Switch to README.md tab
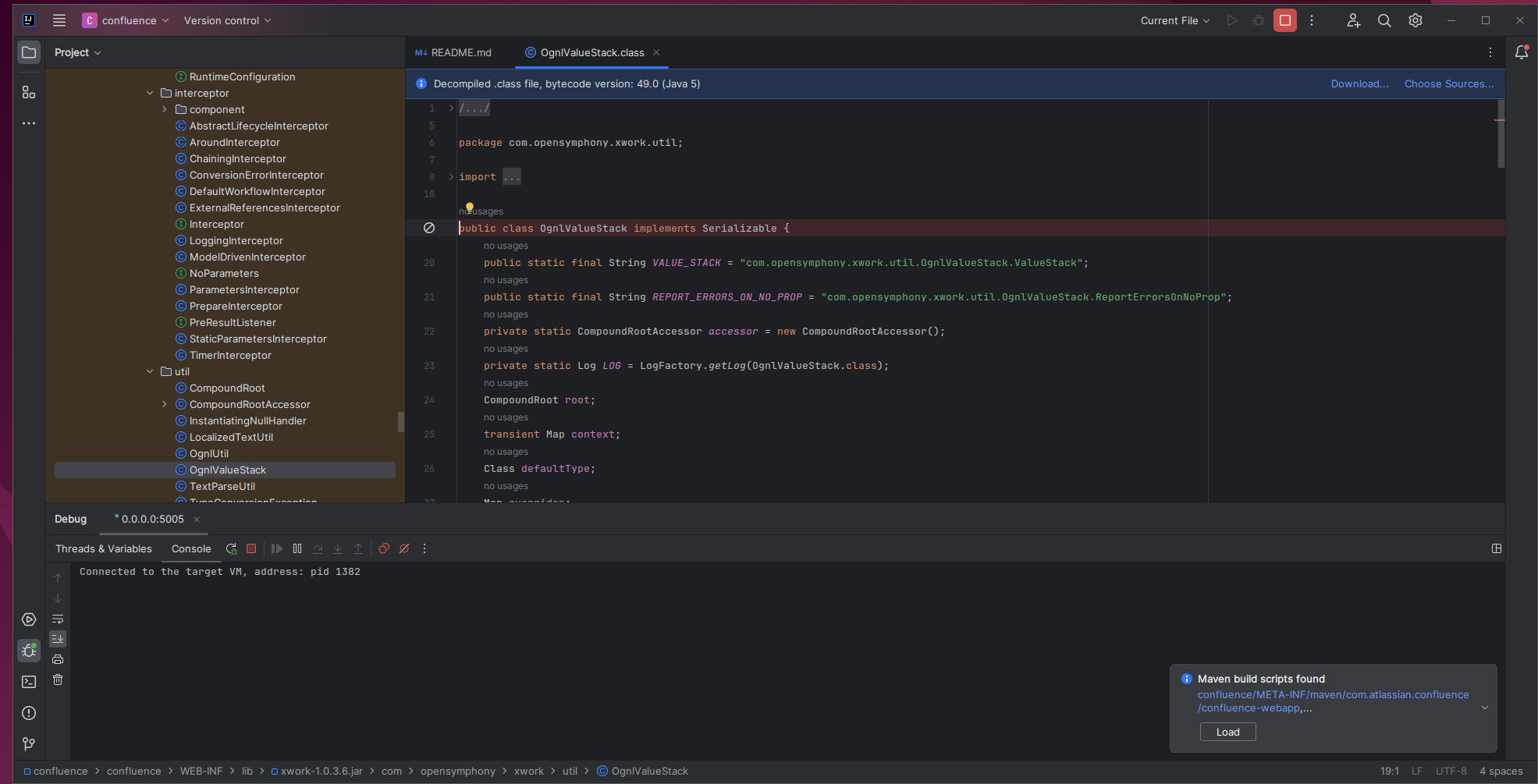This screenshot has height=784, width=1538. click(453, 52)
